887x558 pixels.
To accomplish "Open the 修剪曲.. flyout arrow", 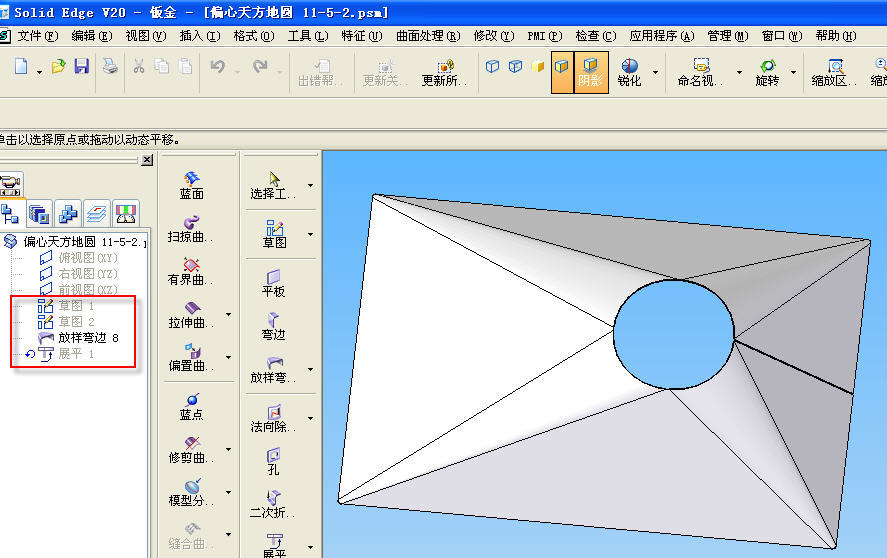I will tap(229, 449).
